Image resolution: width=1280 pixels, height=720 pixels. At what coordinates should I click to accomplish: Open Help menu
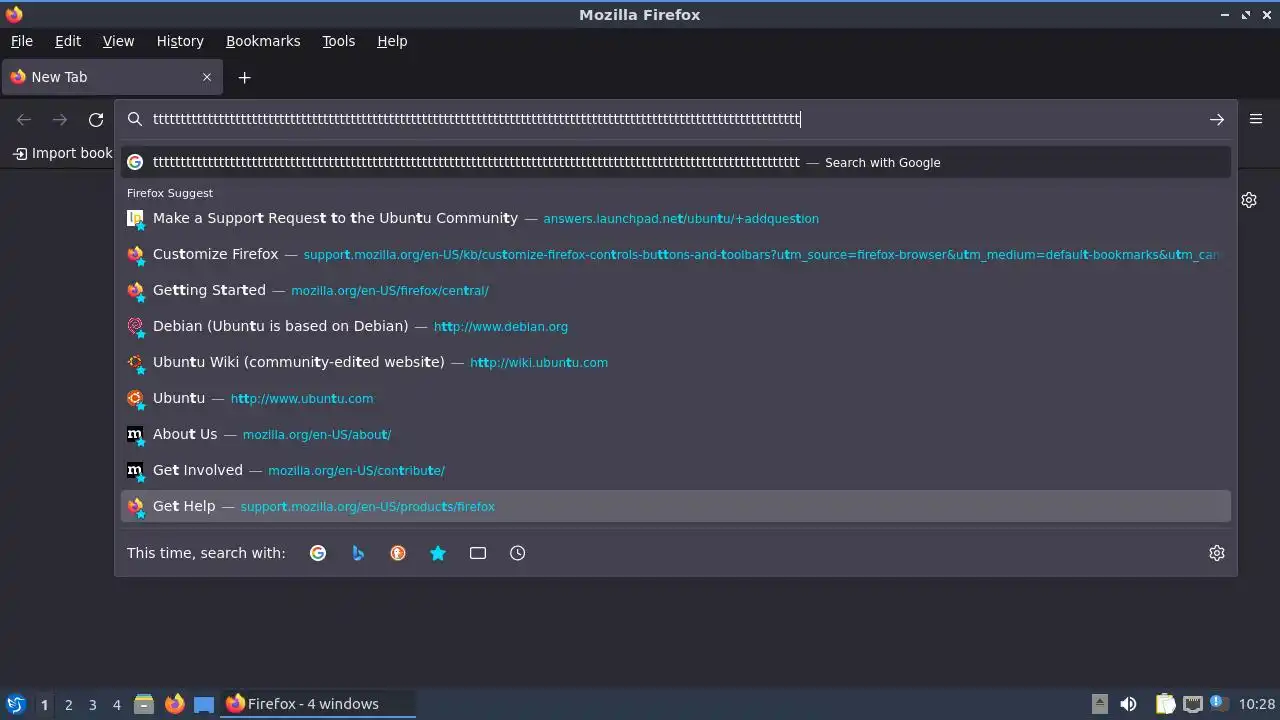point(392,41)
